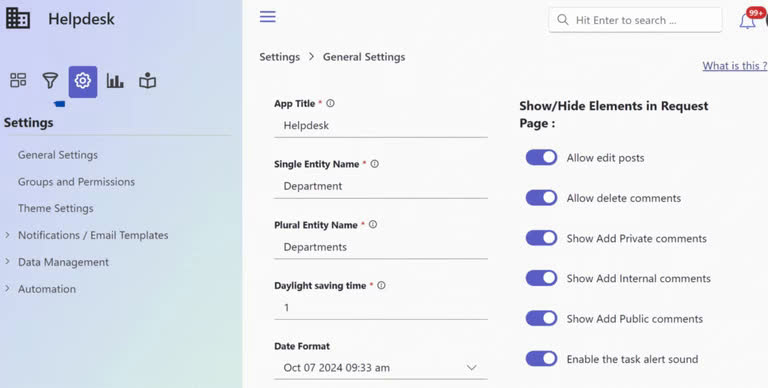Image resolution: width=768 pixels, height=388 pixels.
Task: Click the Show/Hide Elements in Request Page heading
Action: (x=614, y=114)
